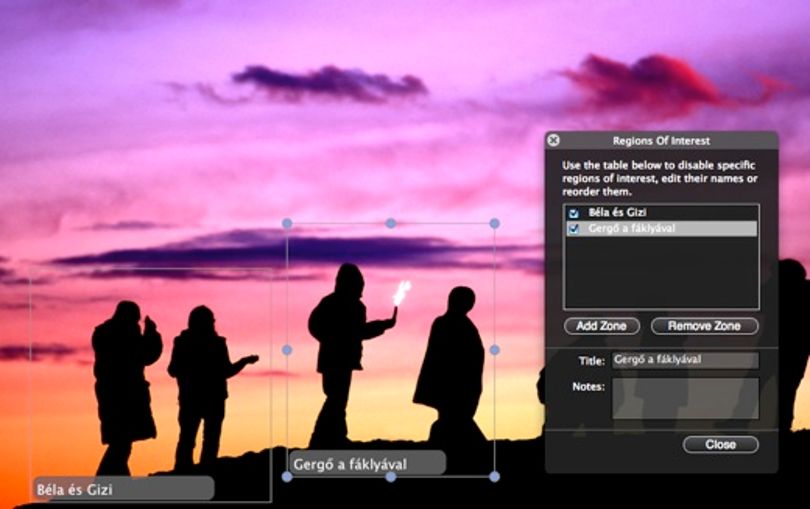Click into the Notes text area

point(686,398)
